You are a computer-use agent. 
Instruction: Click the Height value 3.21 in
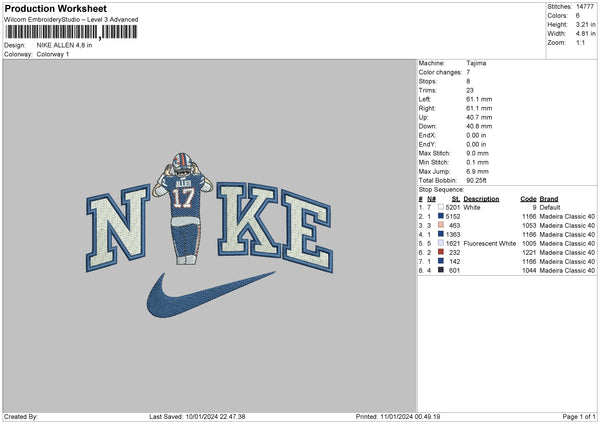pos(585,24)
